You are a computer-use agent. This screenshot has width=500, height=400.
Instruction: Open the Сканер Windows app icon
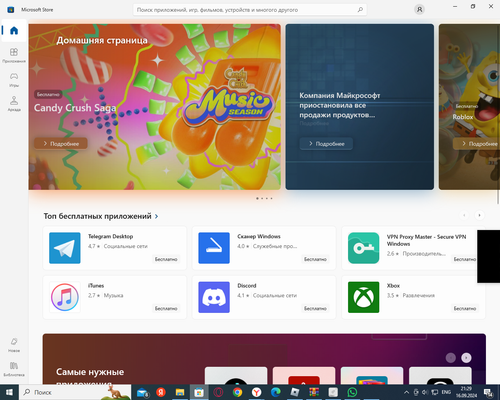(214, 248)
